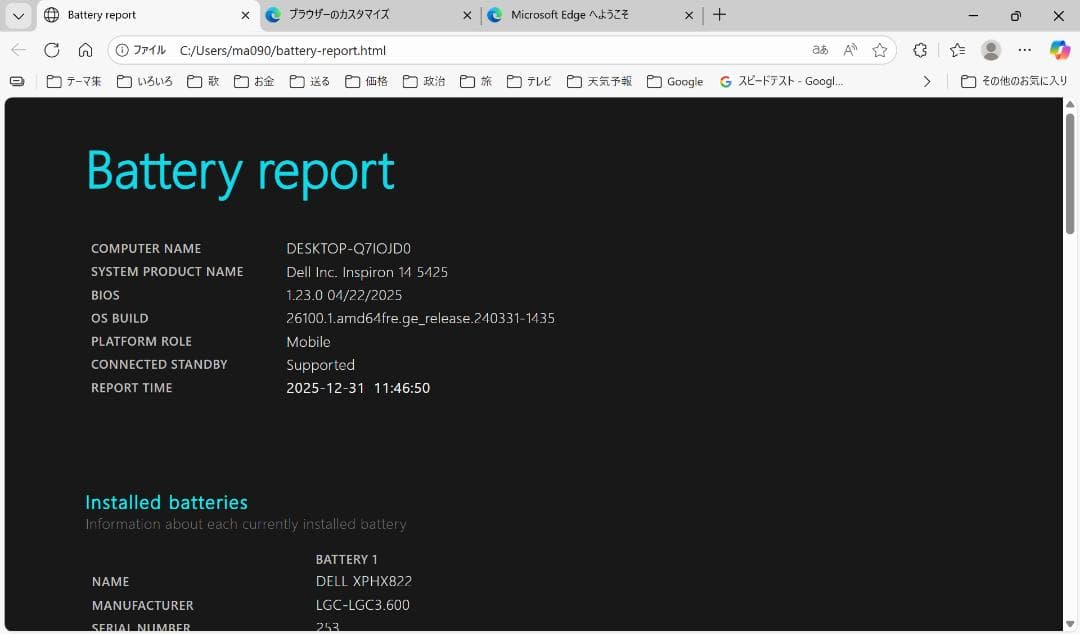Viewport: 1080px width, 634px height.
Task: Go to home page with Home icon
Action: pos(85,50)
